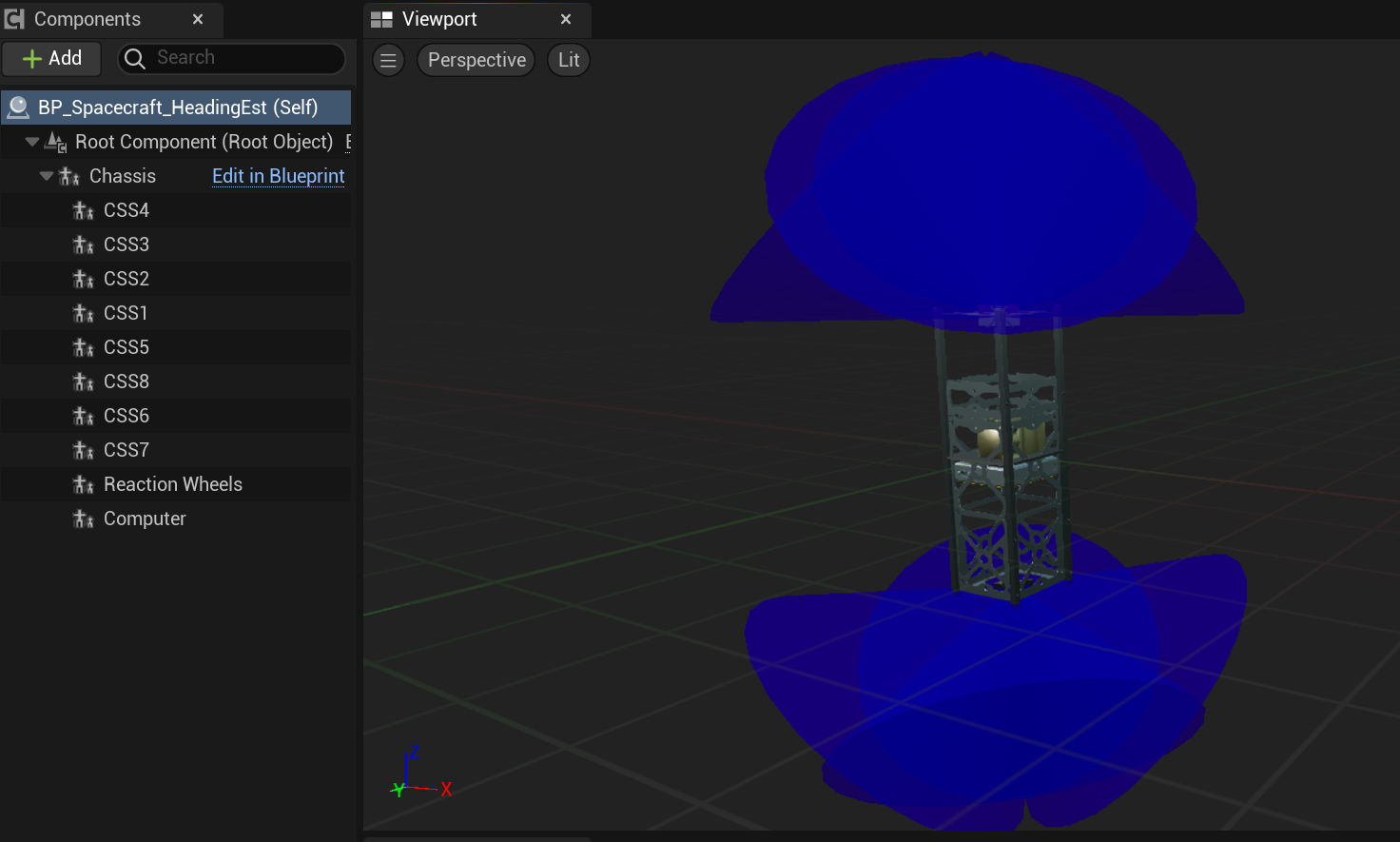Viewport: 1400px width, 842px height.
Task: Select the CSS7 component in tree
Action: 126,450
